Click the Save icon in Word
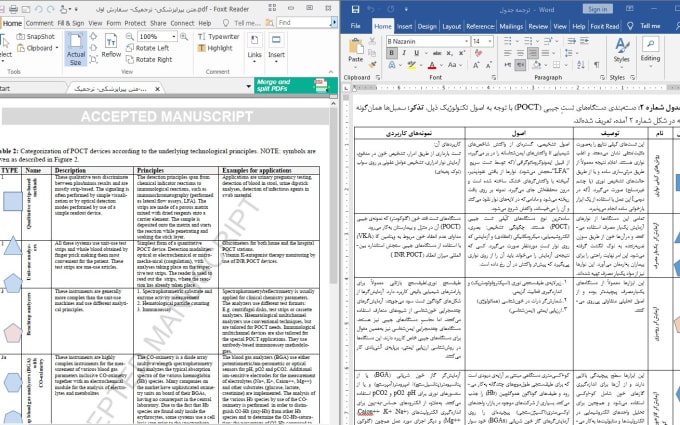 click(356, 9)
